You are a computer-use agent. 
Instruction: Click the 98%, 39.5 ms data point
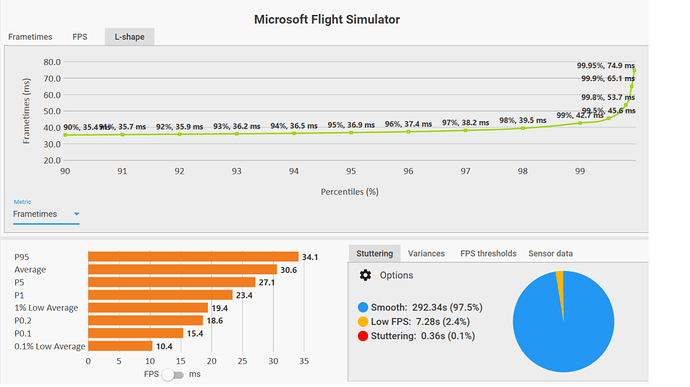click(x=523, y=128)
